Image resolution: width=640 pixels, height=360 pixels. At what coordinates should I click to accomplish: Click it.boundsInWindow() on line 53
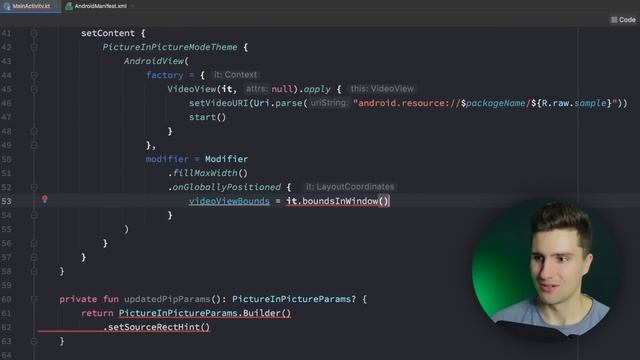click(x=338, y=201)
